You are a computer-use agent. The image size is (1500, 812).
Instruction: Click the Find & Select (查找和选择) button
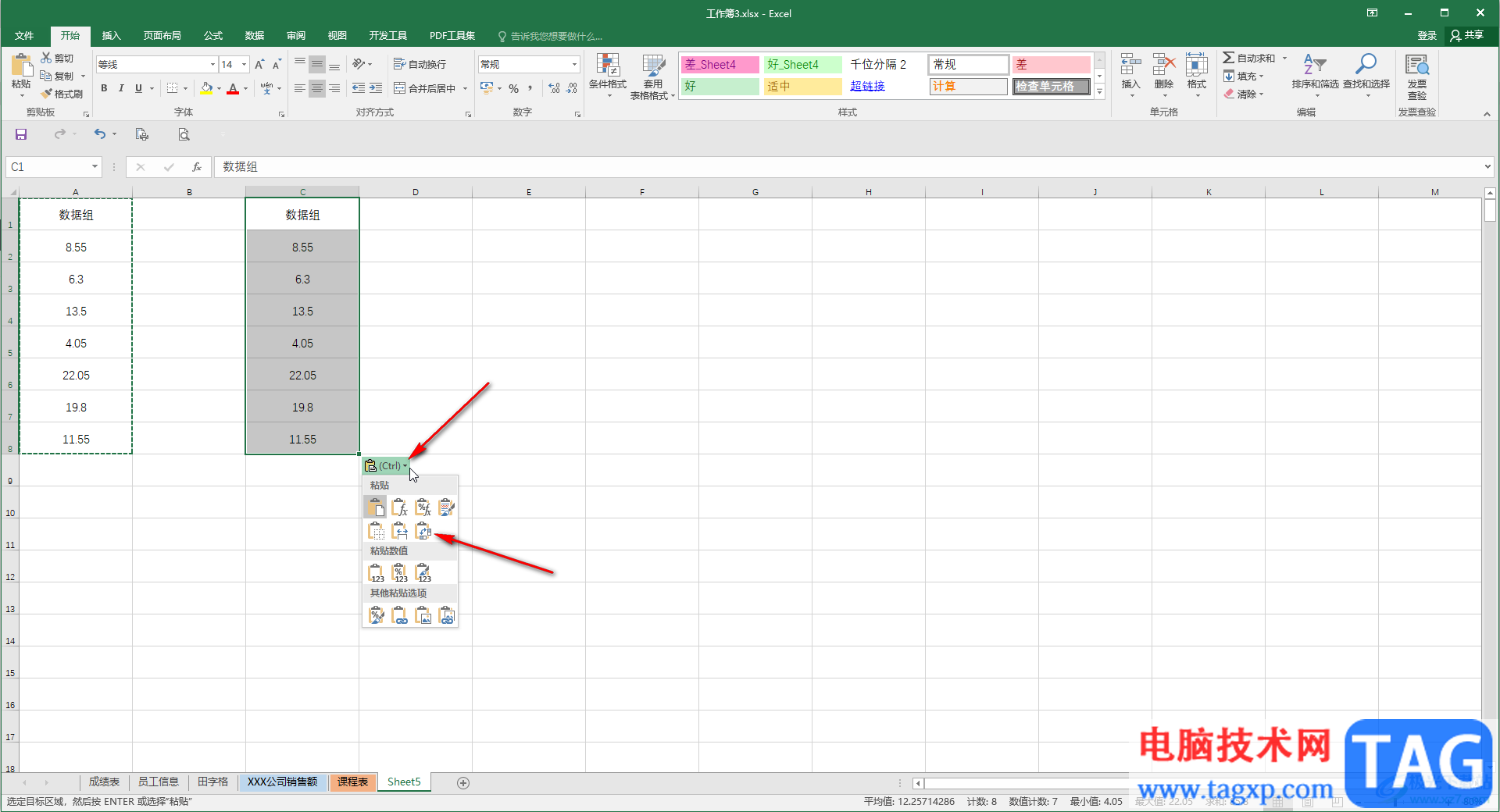(1366, 77)
